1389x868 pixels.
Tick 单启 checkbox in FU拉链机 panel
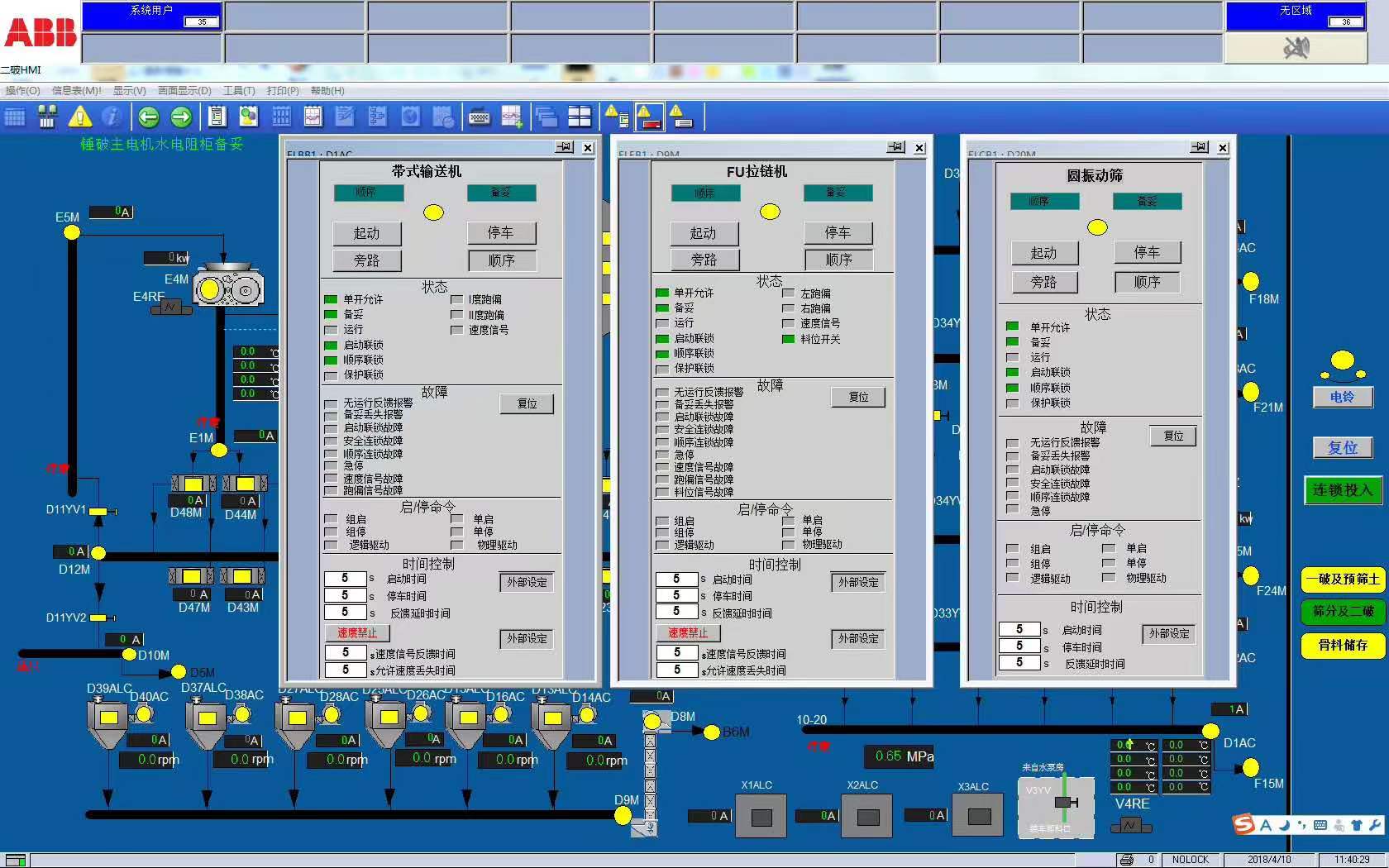788,520
